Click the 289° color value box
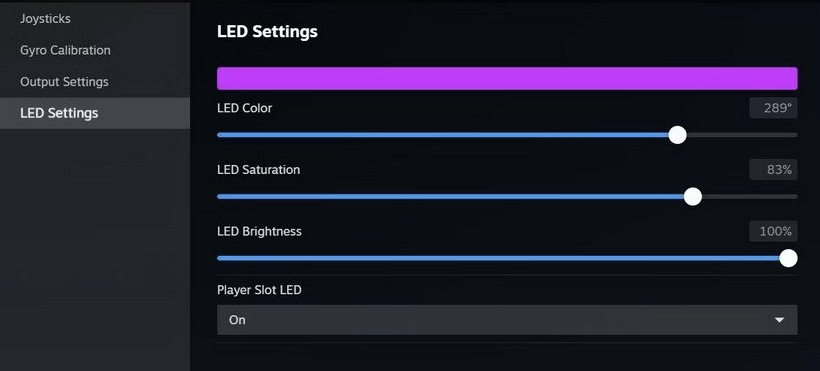The width and height of the screenshot is (820, 371). click(x=773, y=108)
